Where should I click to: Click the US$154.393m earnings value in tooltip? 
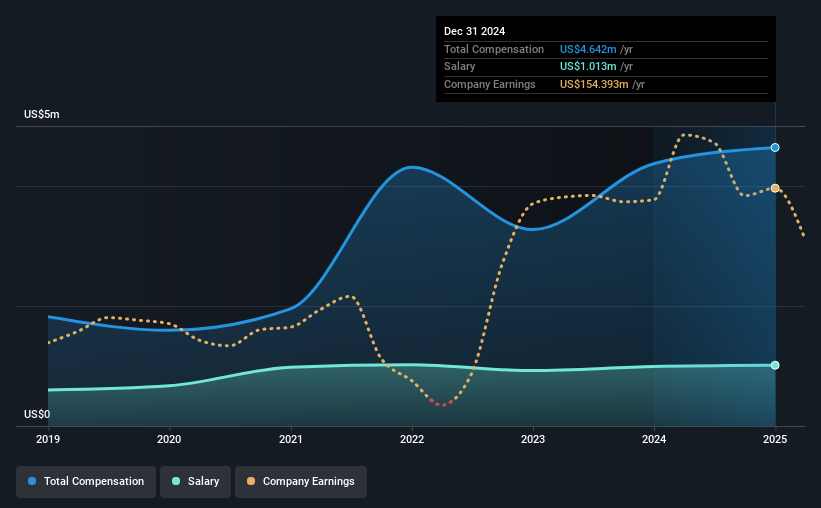(593, 85)
